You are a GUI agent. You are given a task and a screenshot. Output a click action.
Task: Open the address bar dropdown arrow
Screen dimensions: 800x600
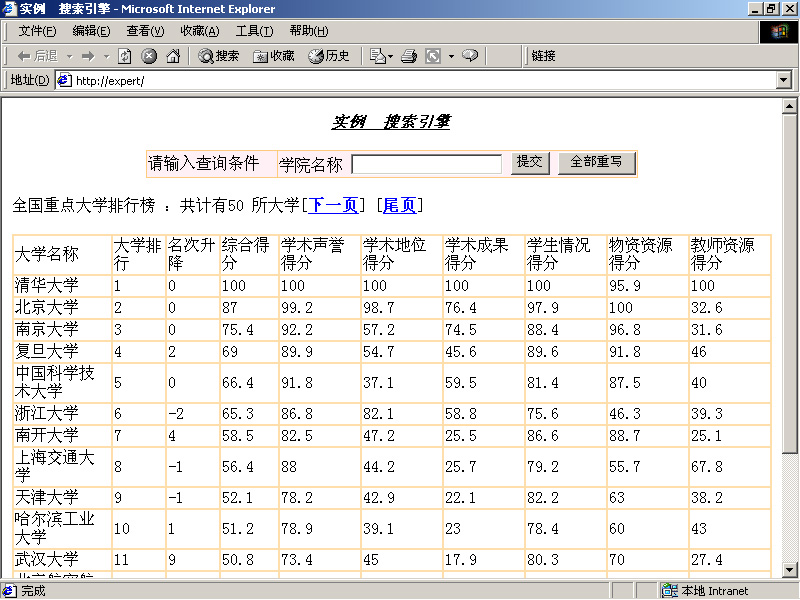(784, 80)
